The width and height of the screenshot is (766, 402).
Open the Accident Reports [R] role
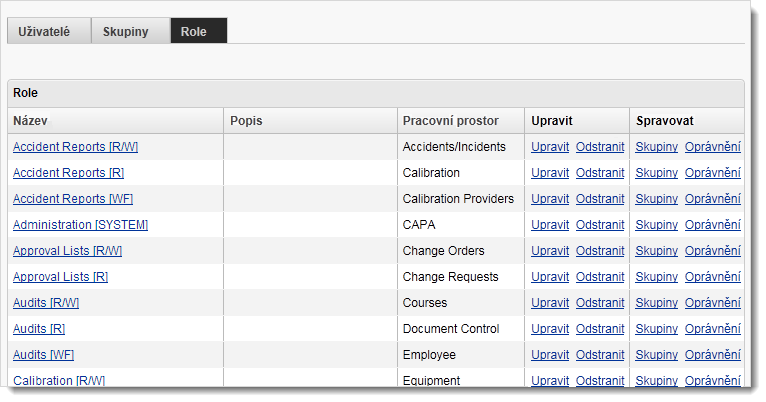tap(68, 173)
